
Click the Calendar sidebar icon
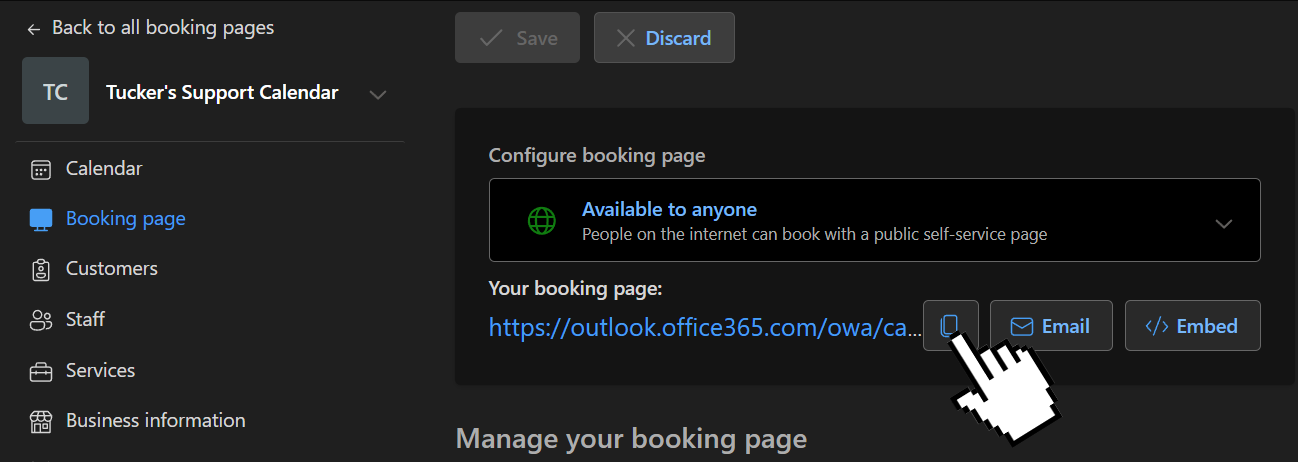pos(41,169)
